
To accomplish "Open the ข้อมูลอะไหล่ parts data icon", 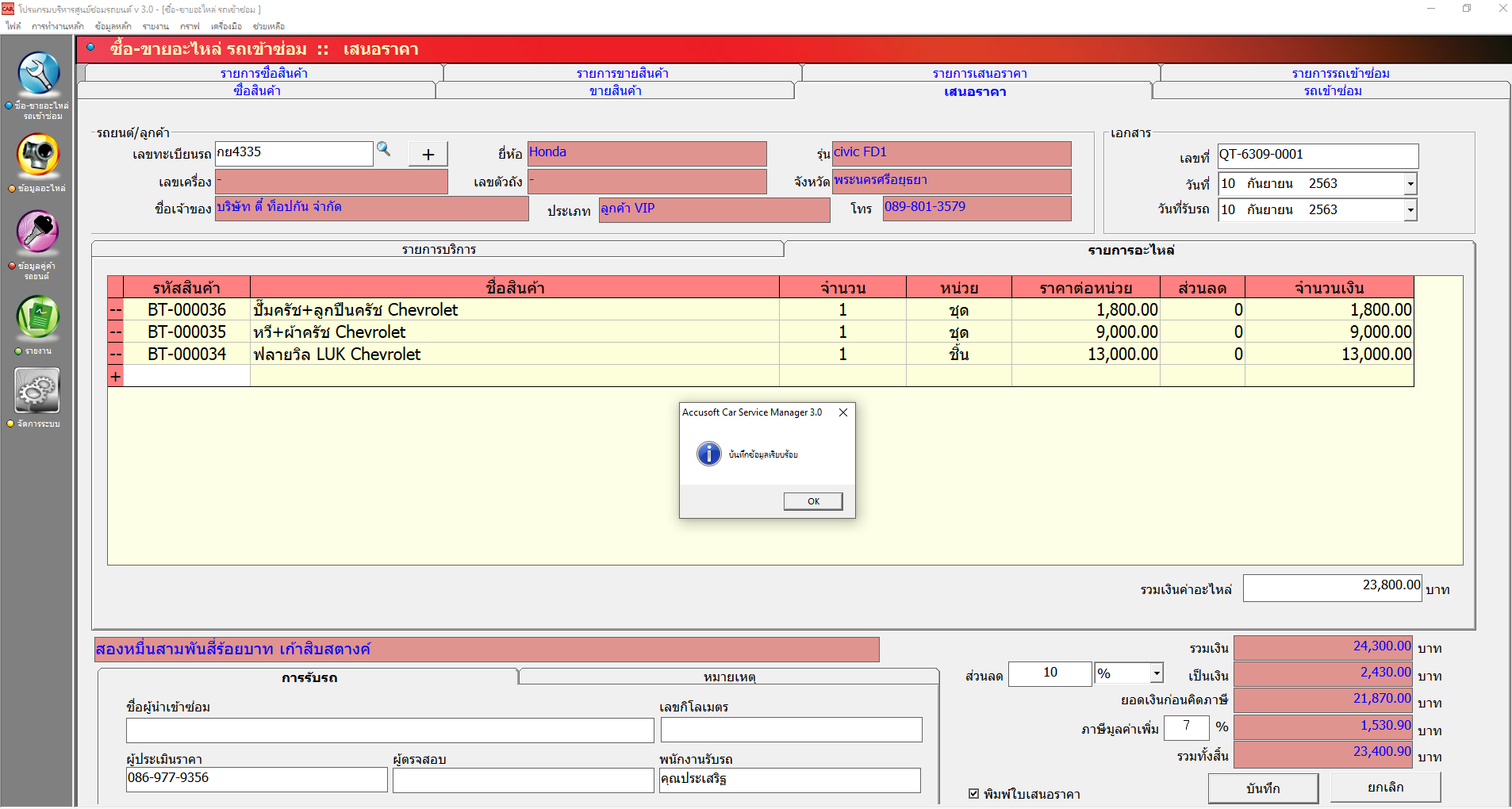I will pos(38,155).
